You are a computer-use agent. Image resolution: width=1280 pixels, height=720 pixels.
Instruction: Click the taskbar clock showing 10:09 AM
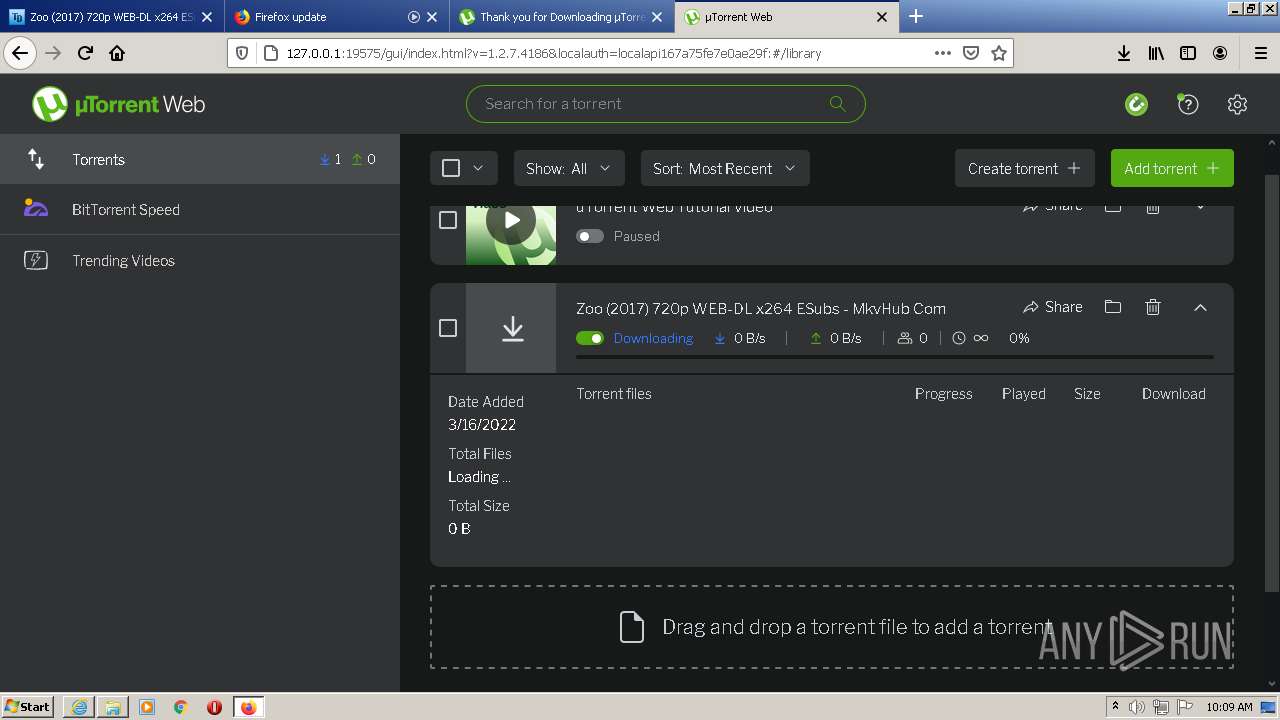tap(1229, 707)
